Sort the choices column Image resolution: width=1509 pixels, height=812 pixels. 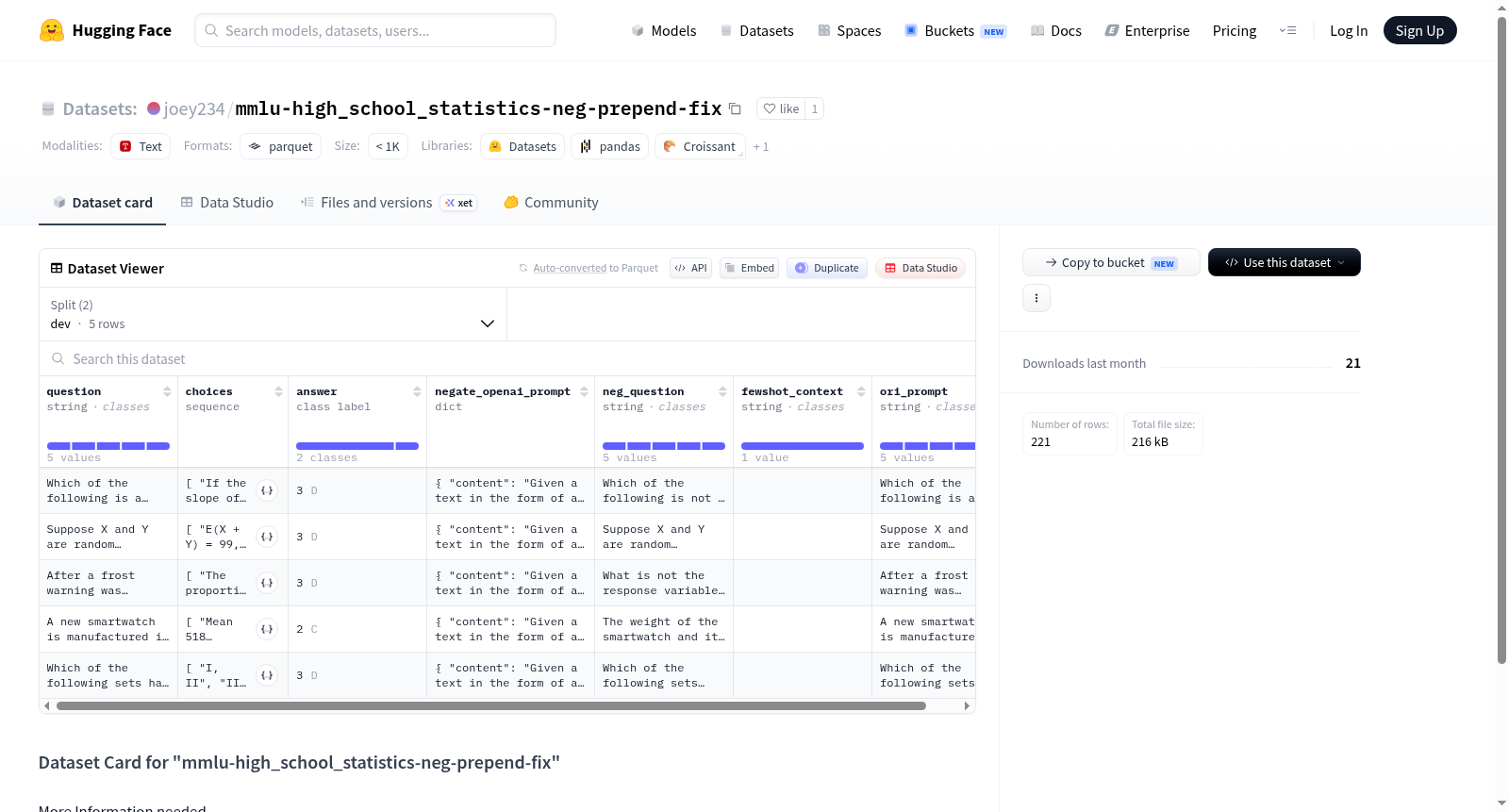(278, 391)
